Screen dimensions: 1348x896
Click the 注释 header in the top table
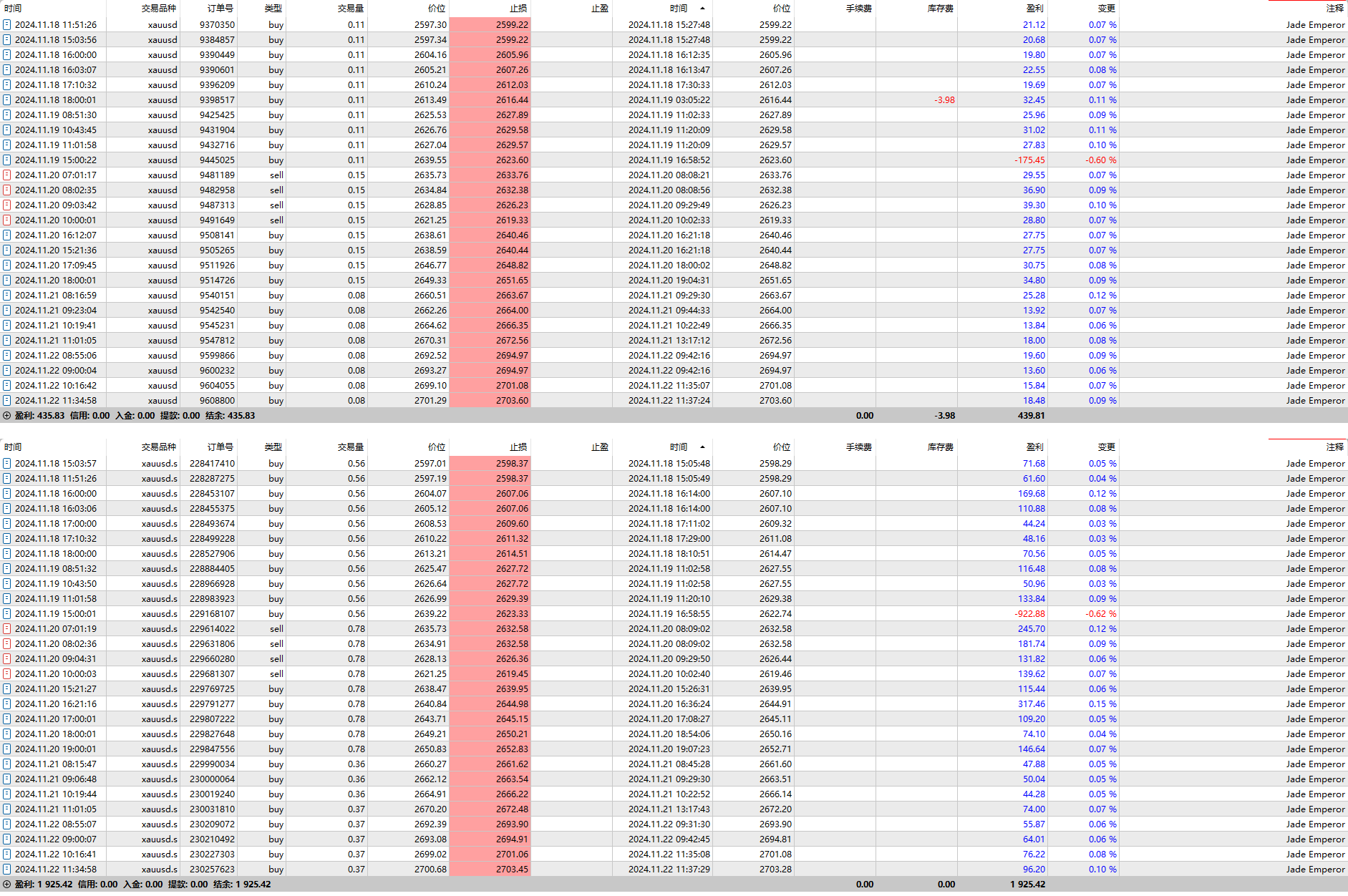pyautogui.click(x=1335, y=9)
